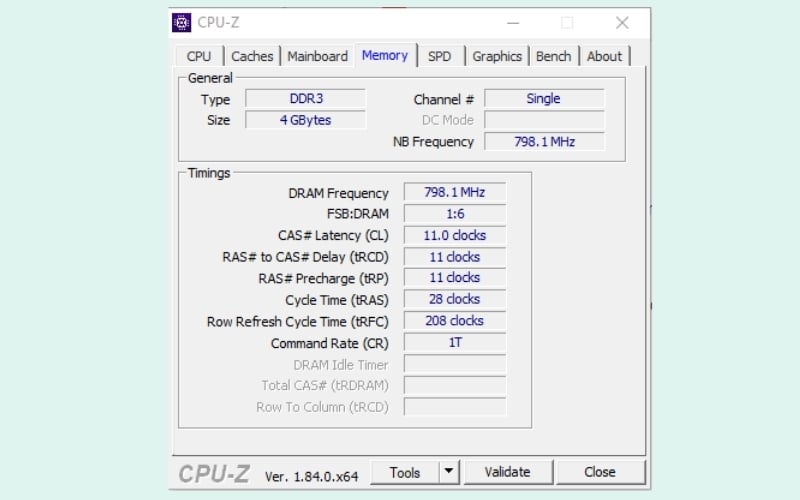
Task: Click the NB Frequency value field
Action: pyautogui.click(x=544, y=141)
